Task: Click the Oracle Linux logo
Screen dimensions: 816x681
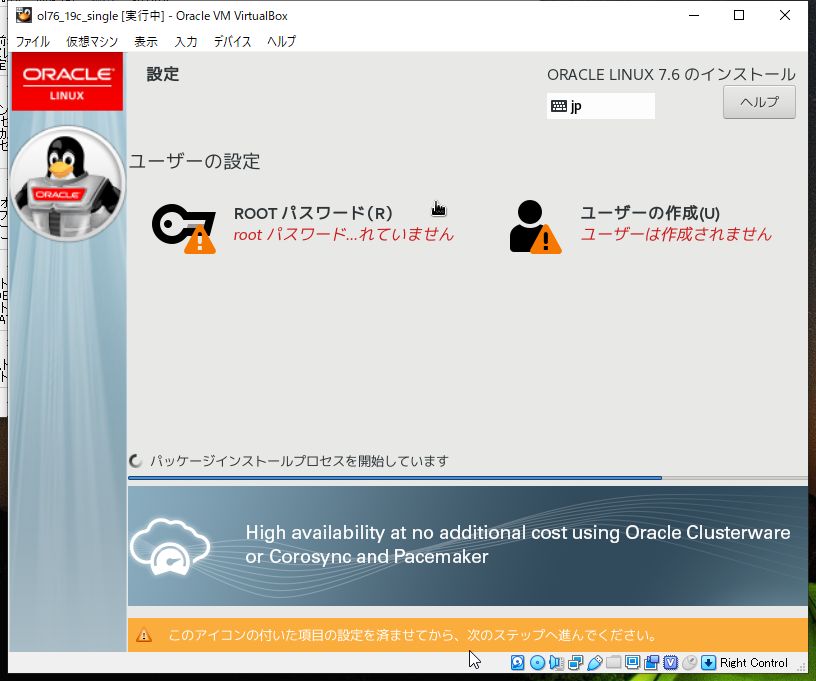Action: [67, 82]
